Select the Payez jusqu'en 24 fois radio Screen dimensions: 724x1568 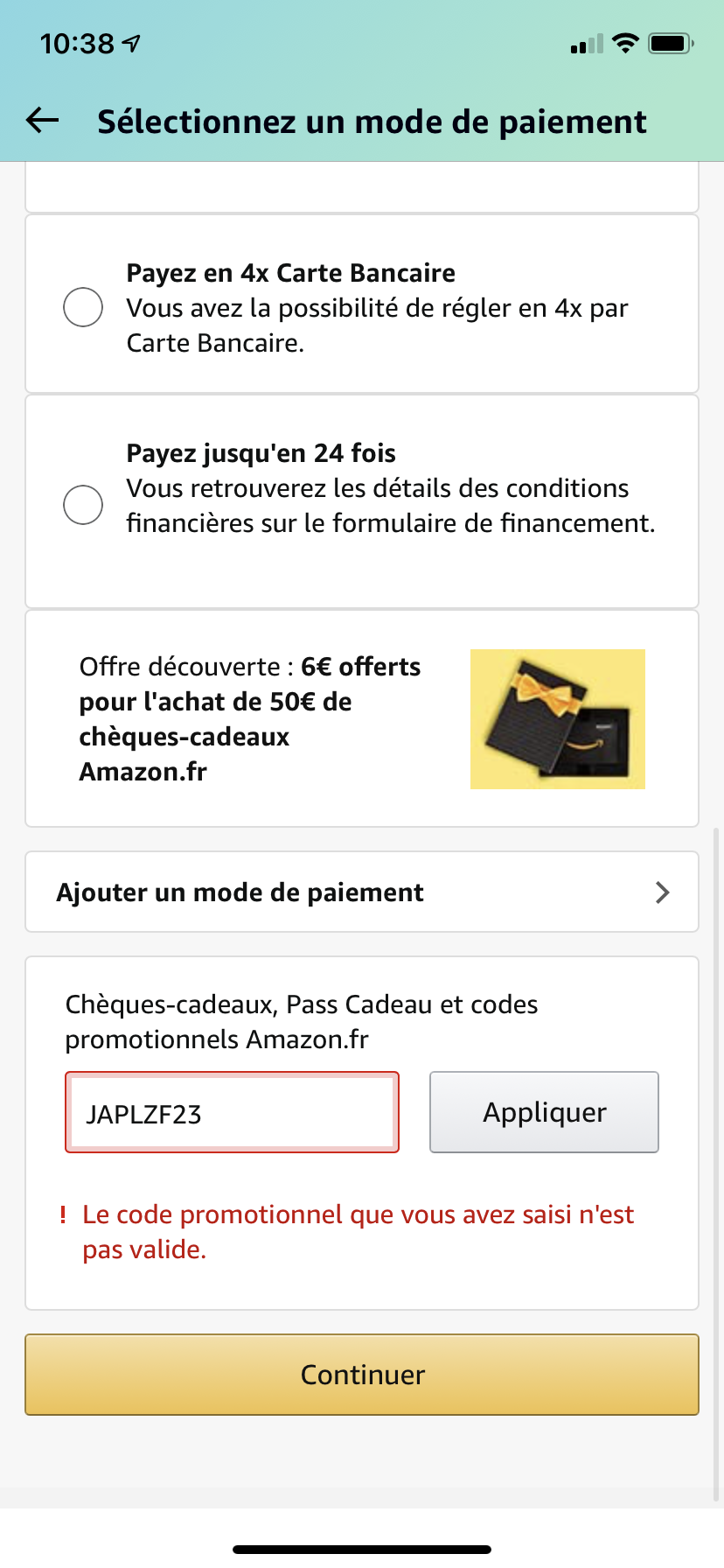coord(83,505)
